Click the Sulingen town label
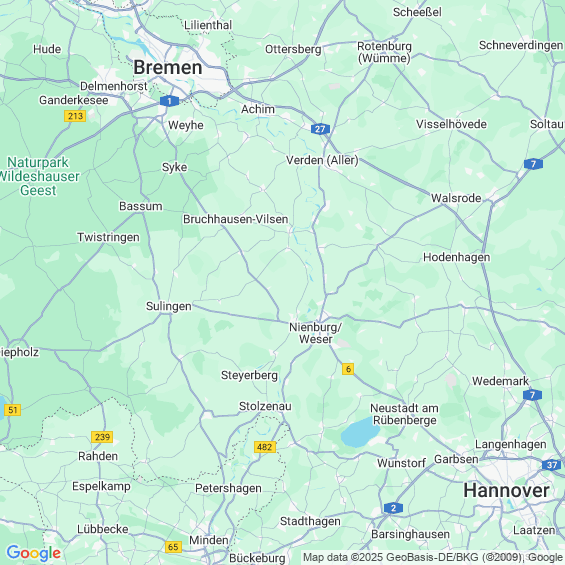The image size is (565, 565). point(169,306)
